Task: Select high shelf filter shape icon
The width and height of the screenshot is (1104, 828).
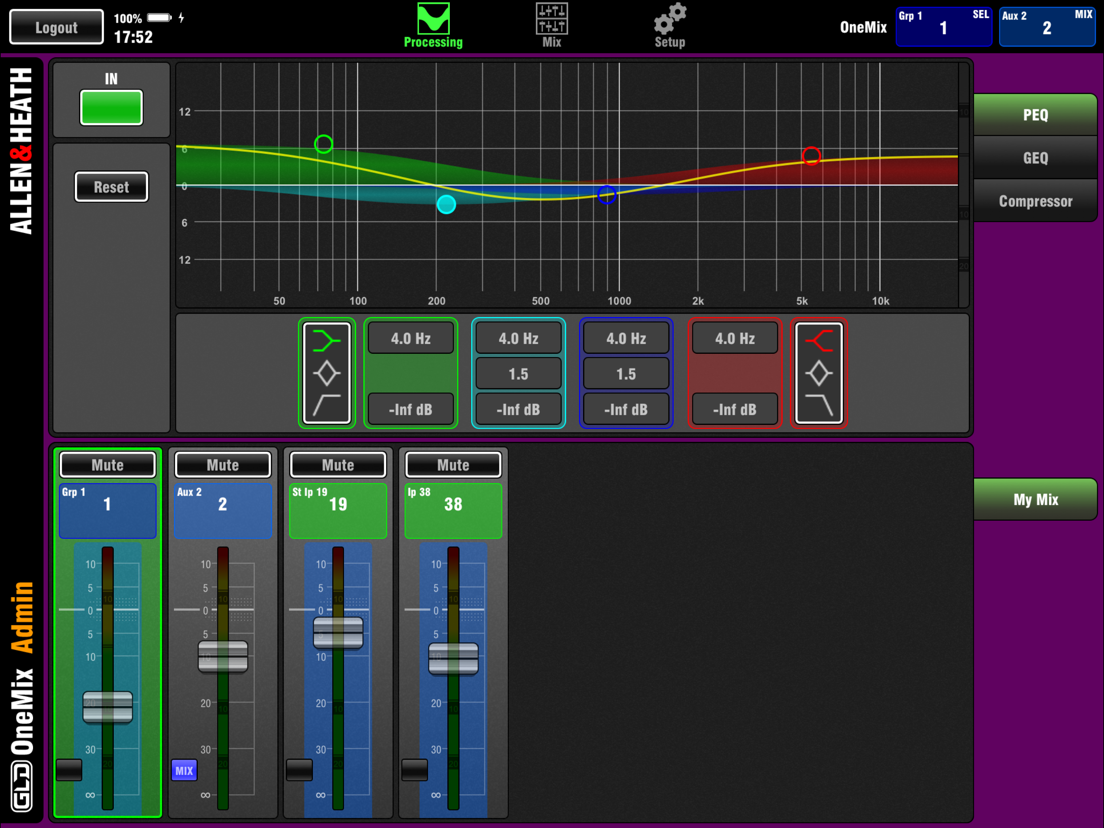Action: tap(819, 340)
